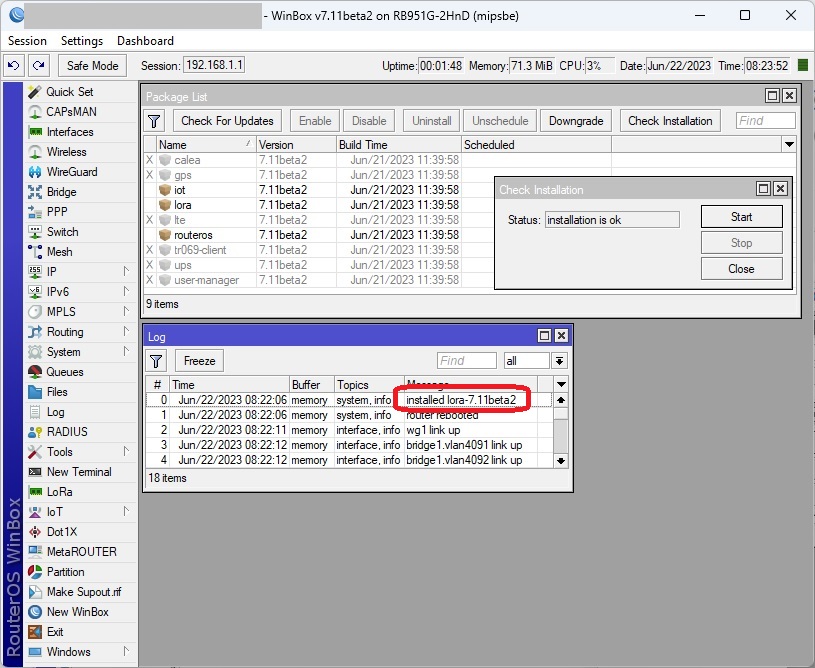This screenshot has height=668, width=815.
Task: Click the Downgrade button
Action: tap(576, 121)
